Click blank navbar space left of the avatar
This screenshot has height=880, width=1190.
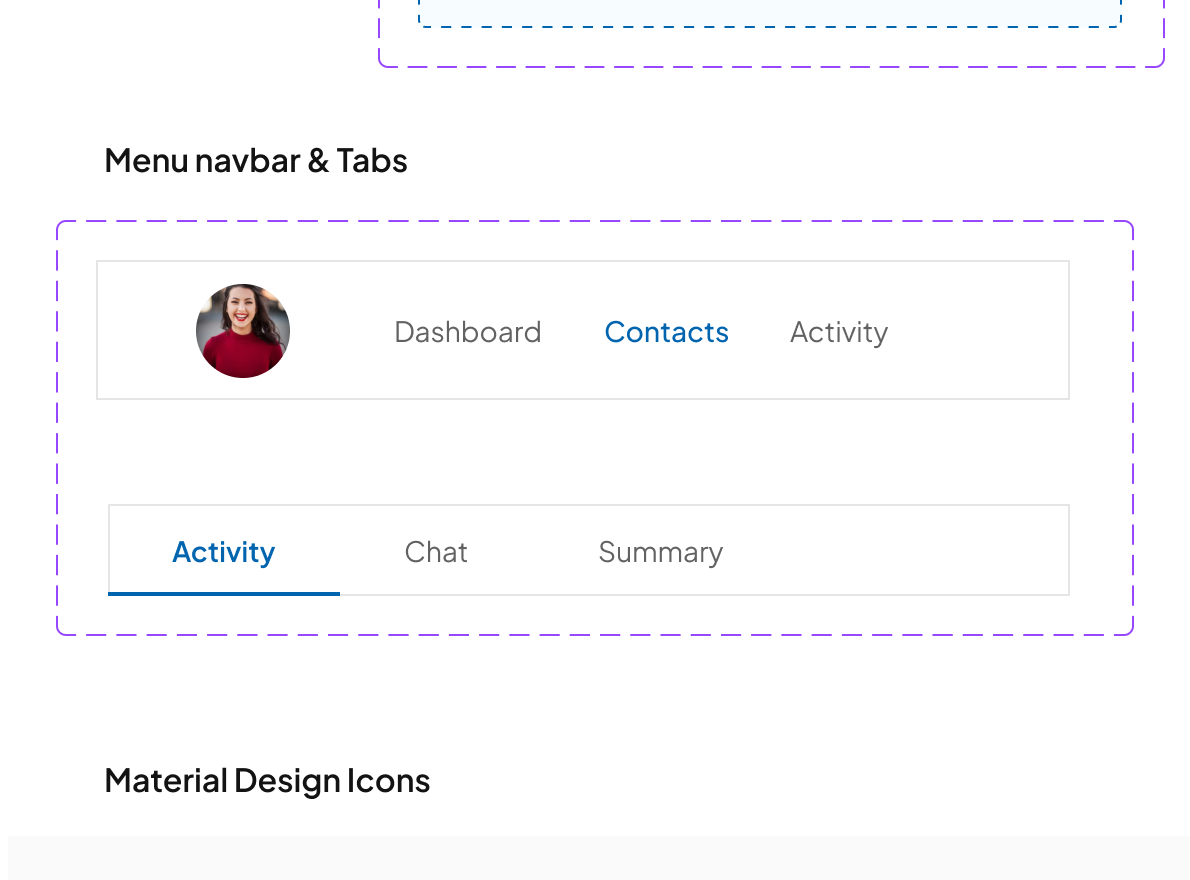[x=145, y=331]
